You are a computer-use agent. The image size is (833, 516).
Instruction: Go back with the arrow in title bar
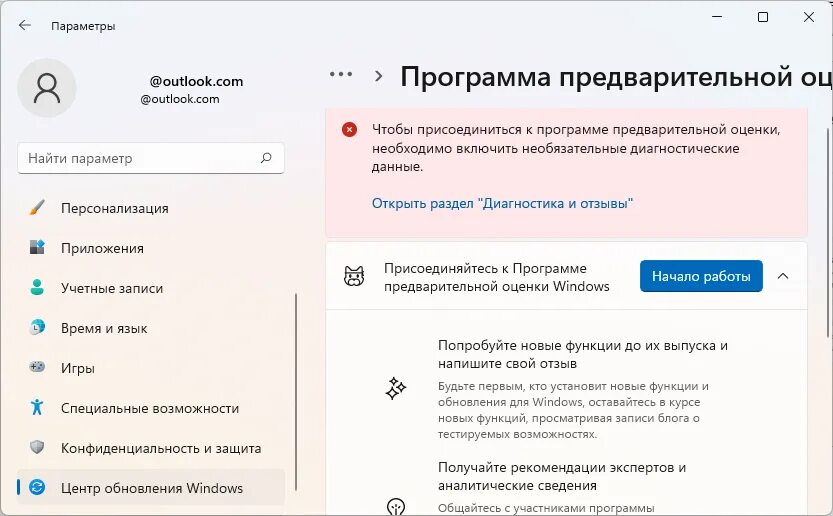point(24,25)
